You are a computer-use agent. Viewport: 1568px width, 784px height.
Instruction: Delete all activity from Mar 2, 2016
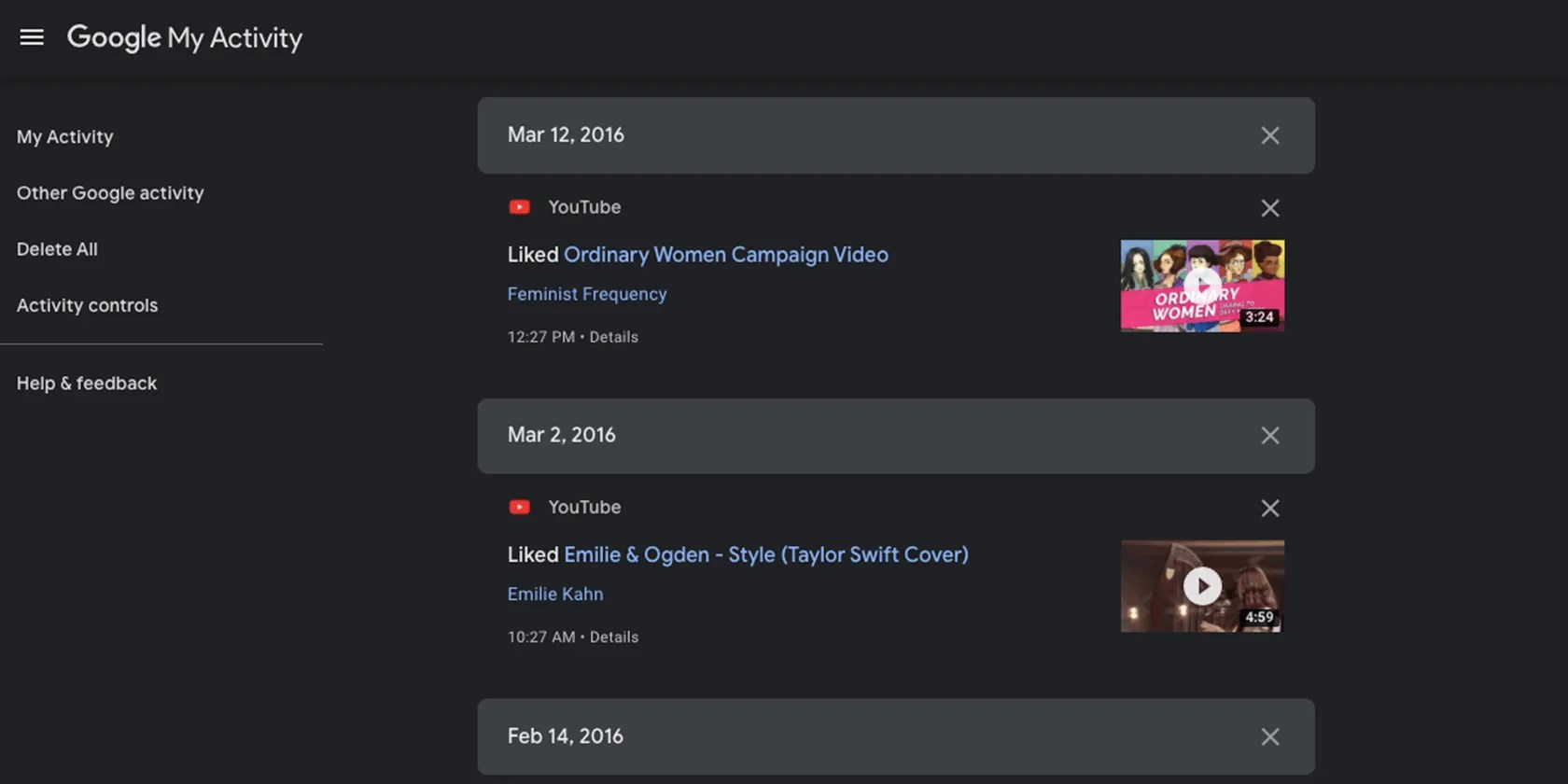tap(1270, 436)
